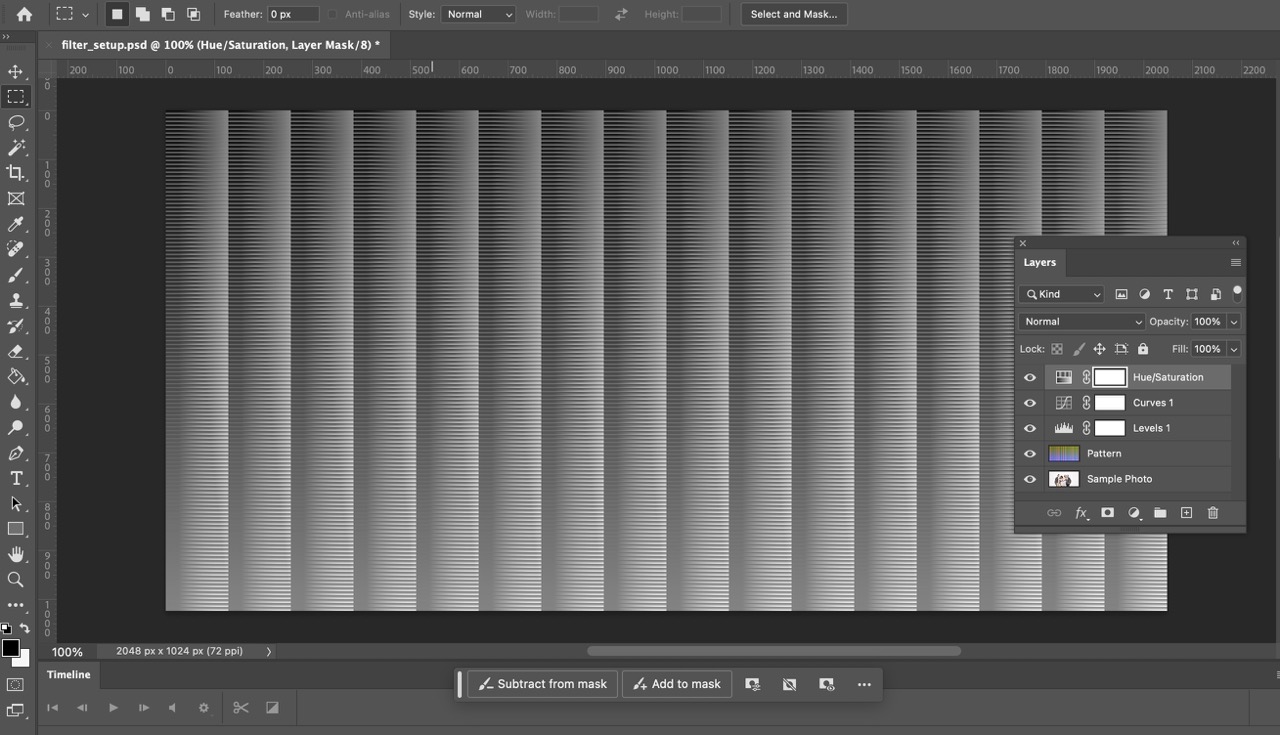Select the Crop tool

(16, 173)
